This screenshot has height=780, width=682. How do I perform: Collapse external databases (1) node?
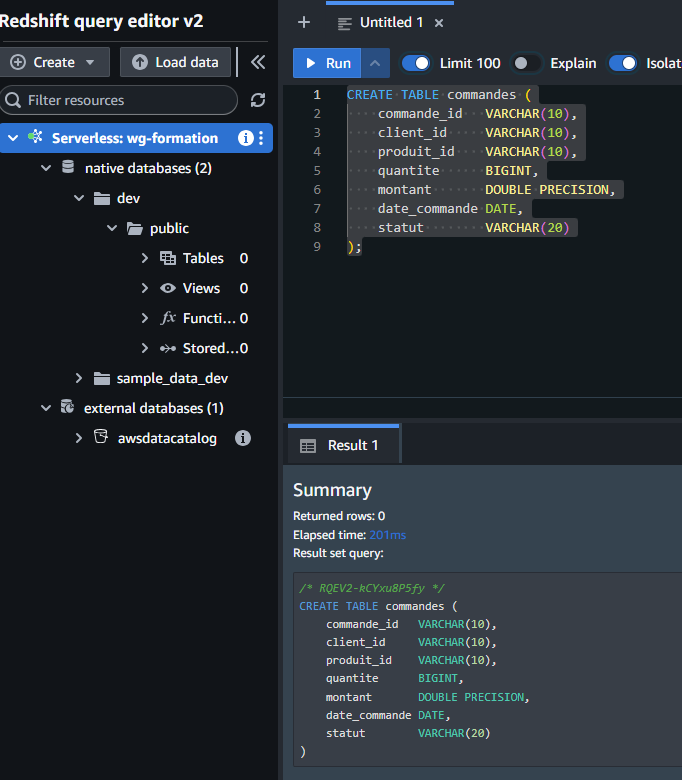tap(46, 408)
